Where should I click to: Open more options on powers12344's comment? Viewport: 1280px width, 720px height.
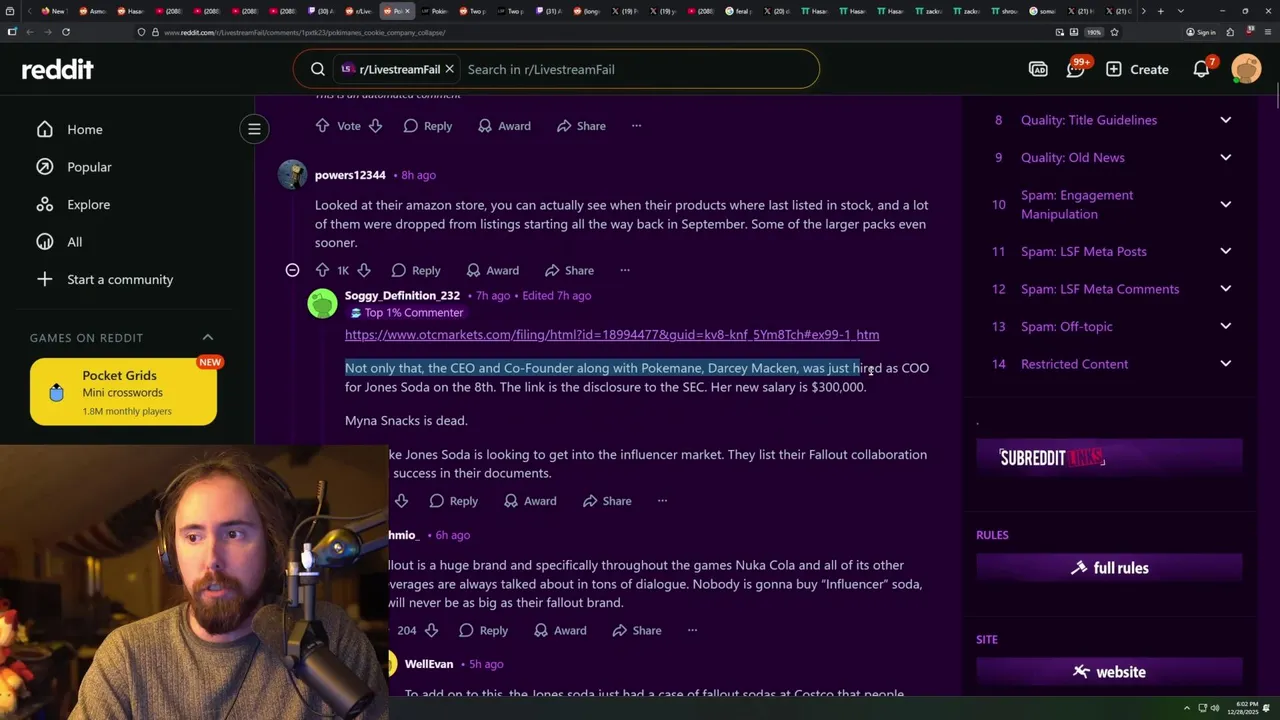click(x=625, y=270)
